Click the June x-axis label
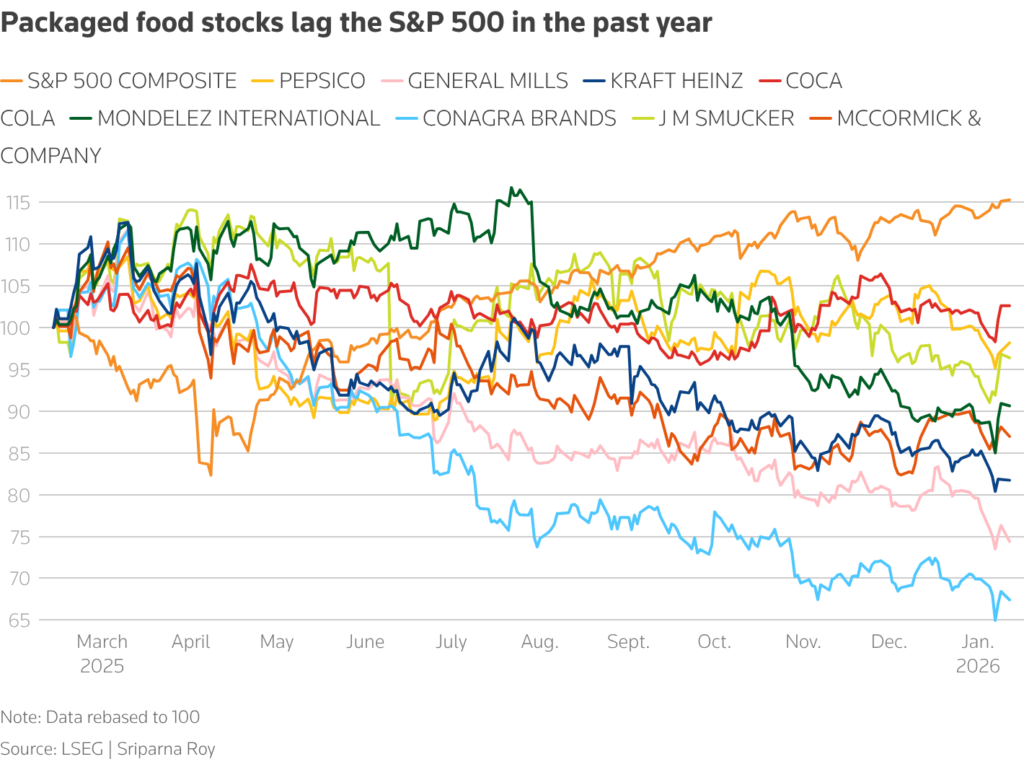The width and height of the screenshot is (1024, 759). (364, 642)
